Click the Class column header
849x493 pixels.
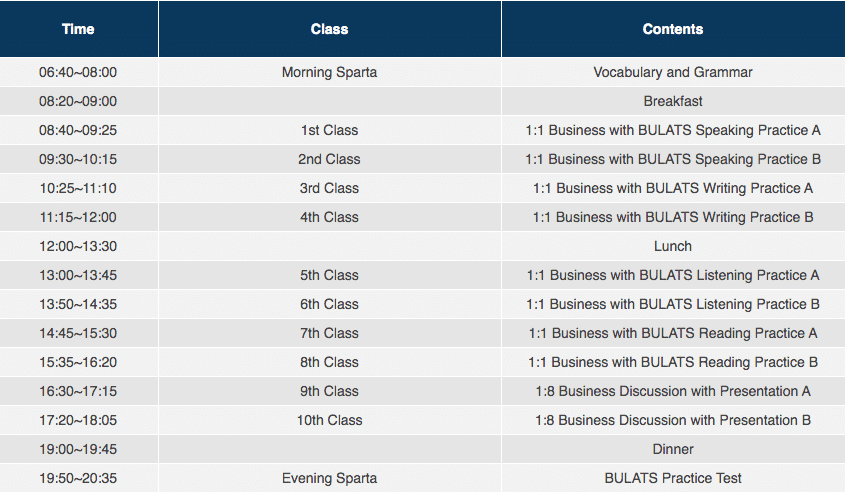coord(329,29)
